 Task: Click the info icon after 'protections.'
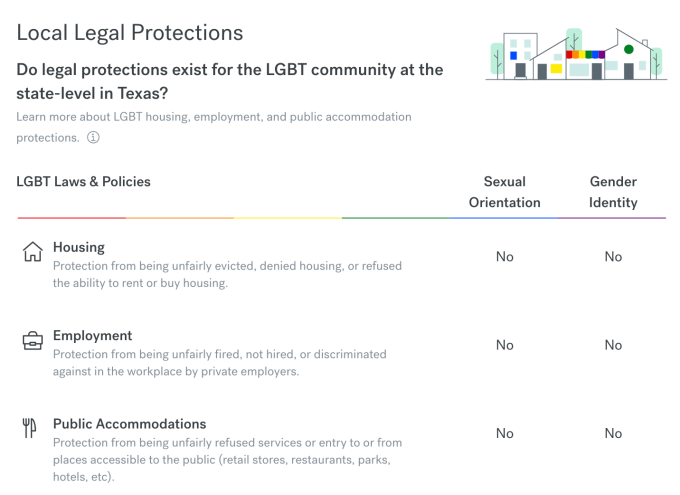pyautogui.click(x=94, y=138)
